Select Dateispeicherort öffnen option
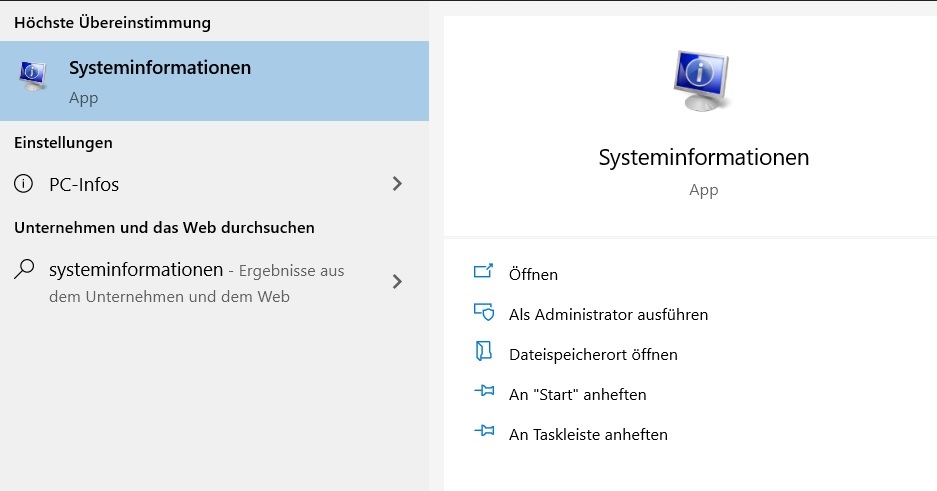Image resolution: width=937 pixels, height=491 pixels. 593,354
